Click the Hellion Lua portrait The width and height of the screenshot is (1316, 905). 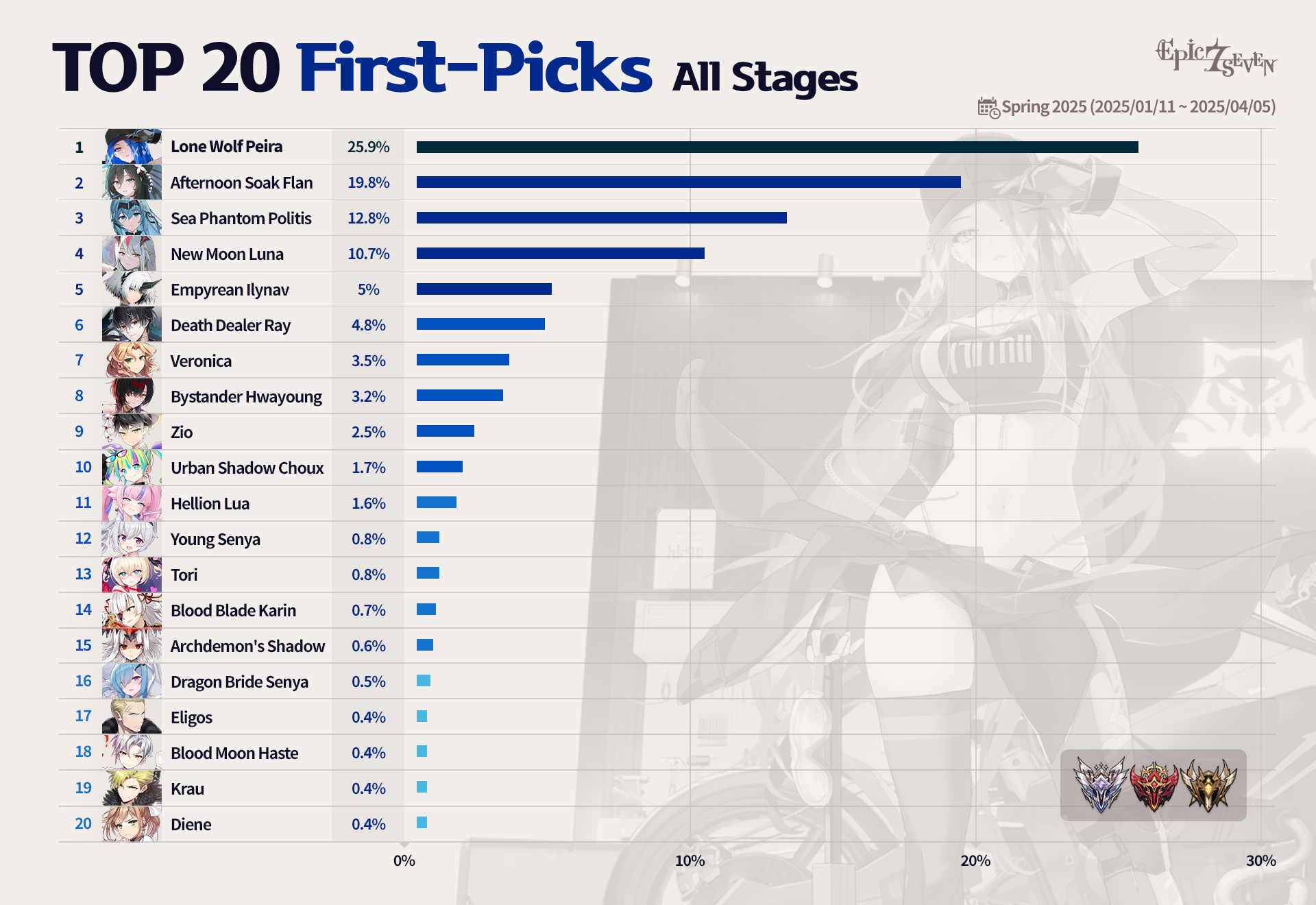(132, 503)
